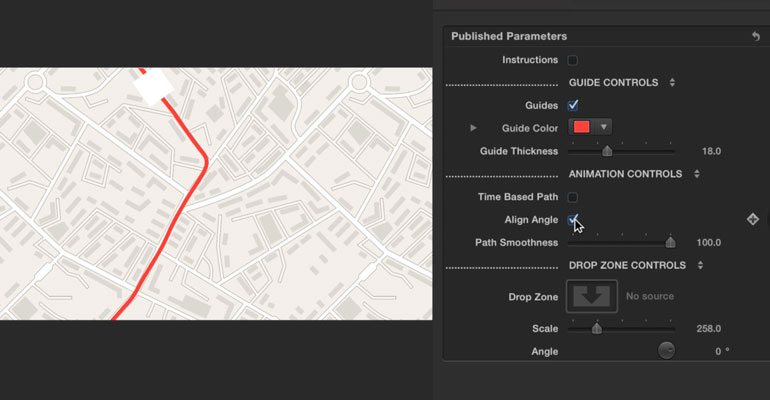Click the Angle dial control
This screenshot has height=400, width=770.
[666, 350]
